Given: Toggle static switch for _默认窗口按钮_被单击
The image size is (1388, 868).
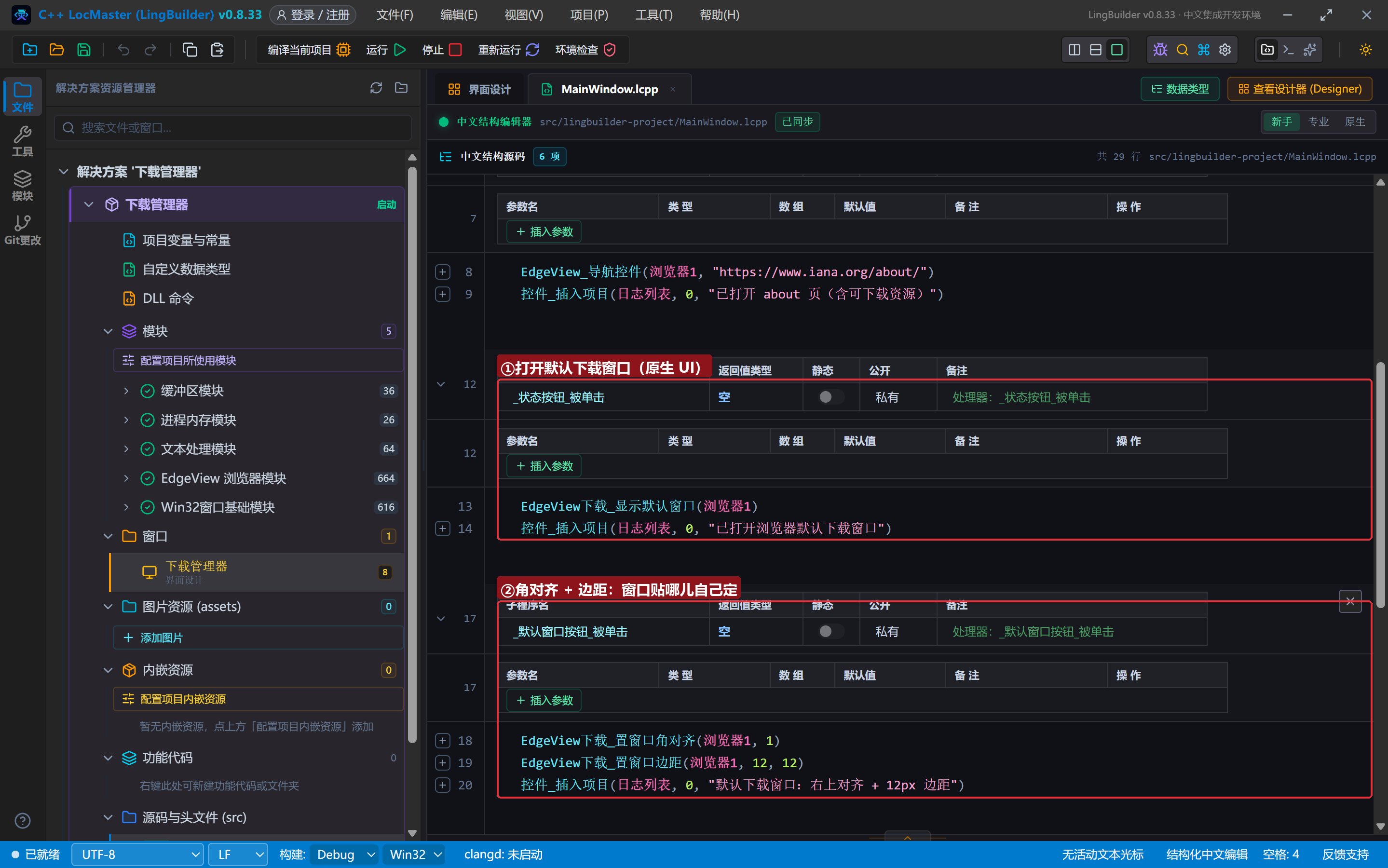Looking at the screenshot, I should (x=830, y=631).
